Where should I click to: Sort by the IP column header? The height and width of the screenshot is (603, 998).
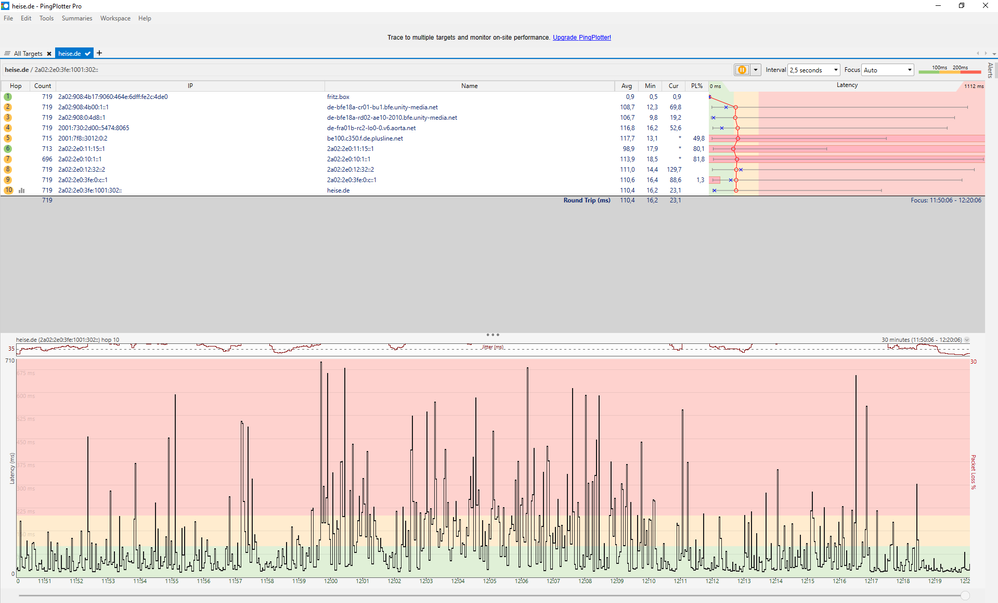pos(190,86)
